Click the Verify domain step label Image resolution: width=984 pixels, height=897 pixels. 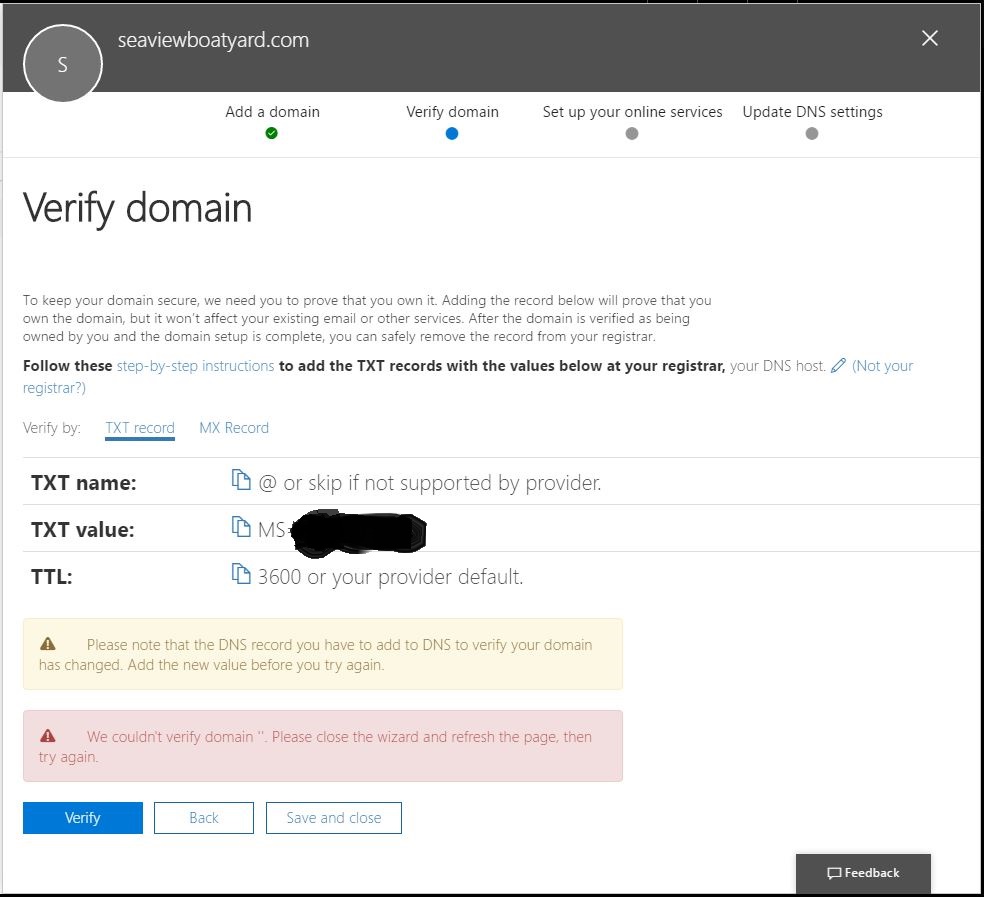(x=452, y=112)
